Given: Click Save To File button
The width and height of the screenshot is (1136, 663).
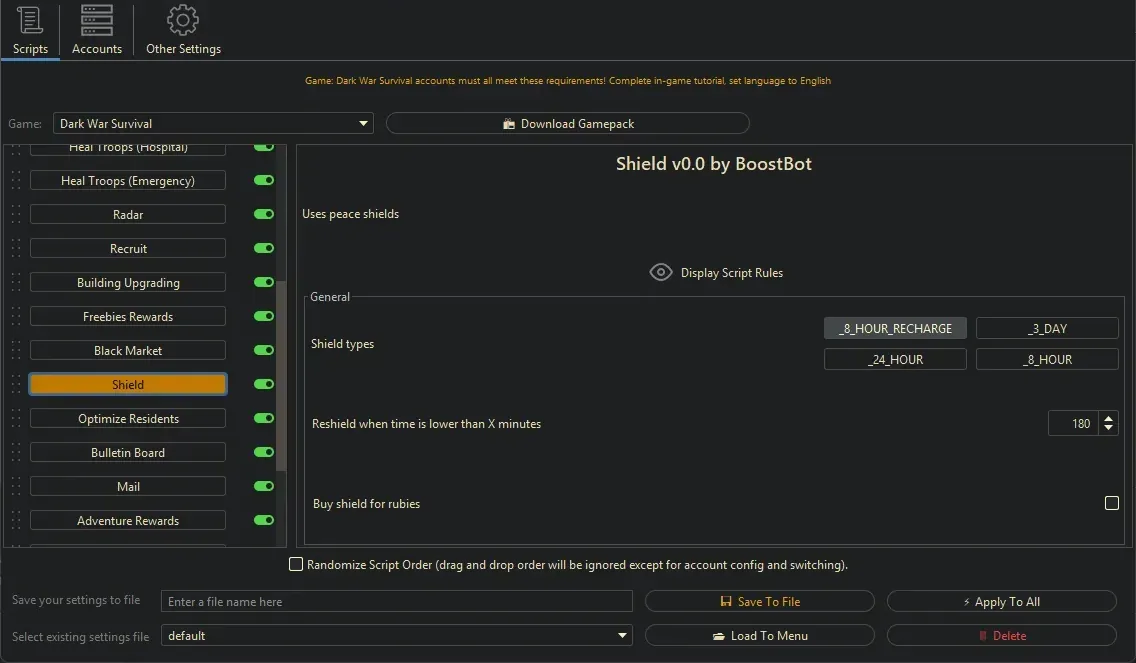Looking at the screenshot, I should [x=759, y=601].
